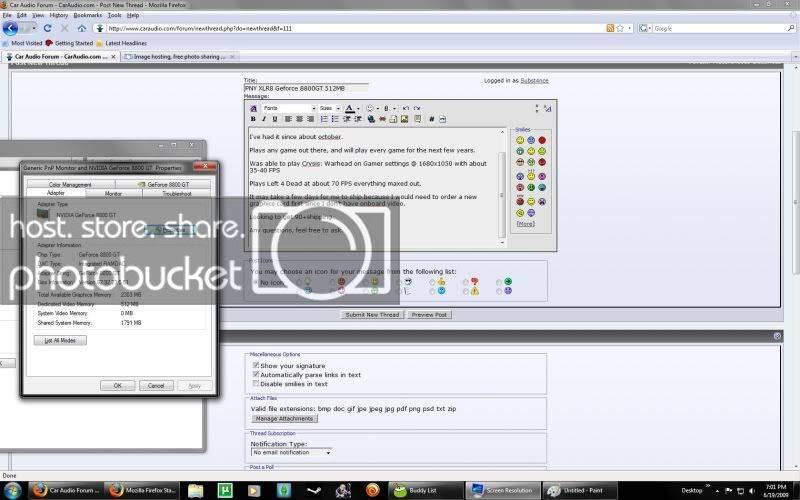Viewport: 800px width, 500px height.
Task: Switch editor mode icon at toolbar right
Action: (x=547, y=108)
